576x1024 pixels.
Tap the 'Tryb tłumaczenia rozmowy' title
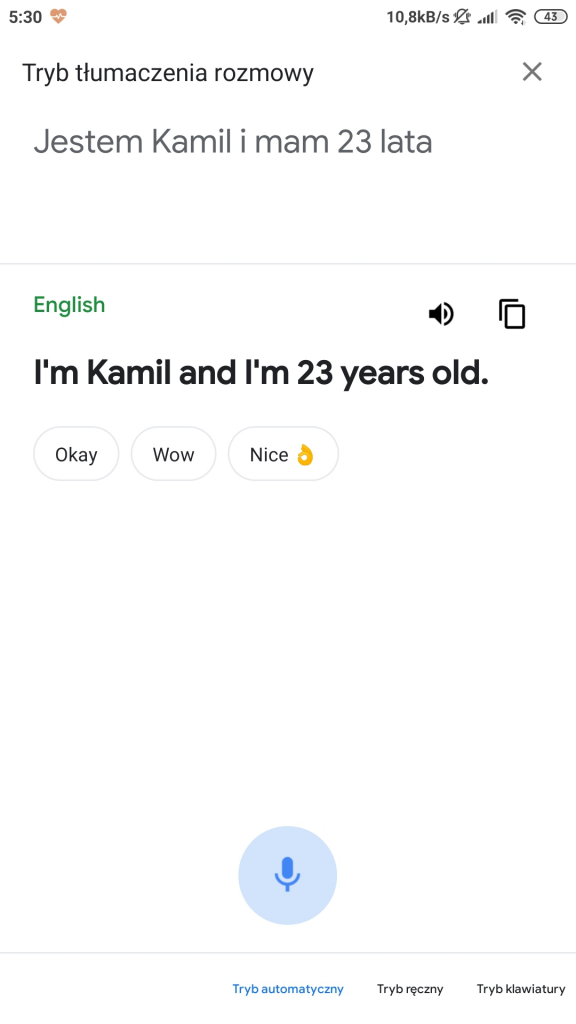point(168,72)
